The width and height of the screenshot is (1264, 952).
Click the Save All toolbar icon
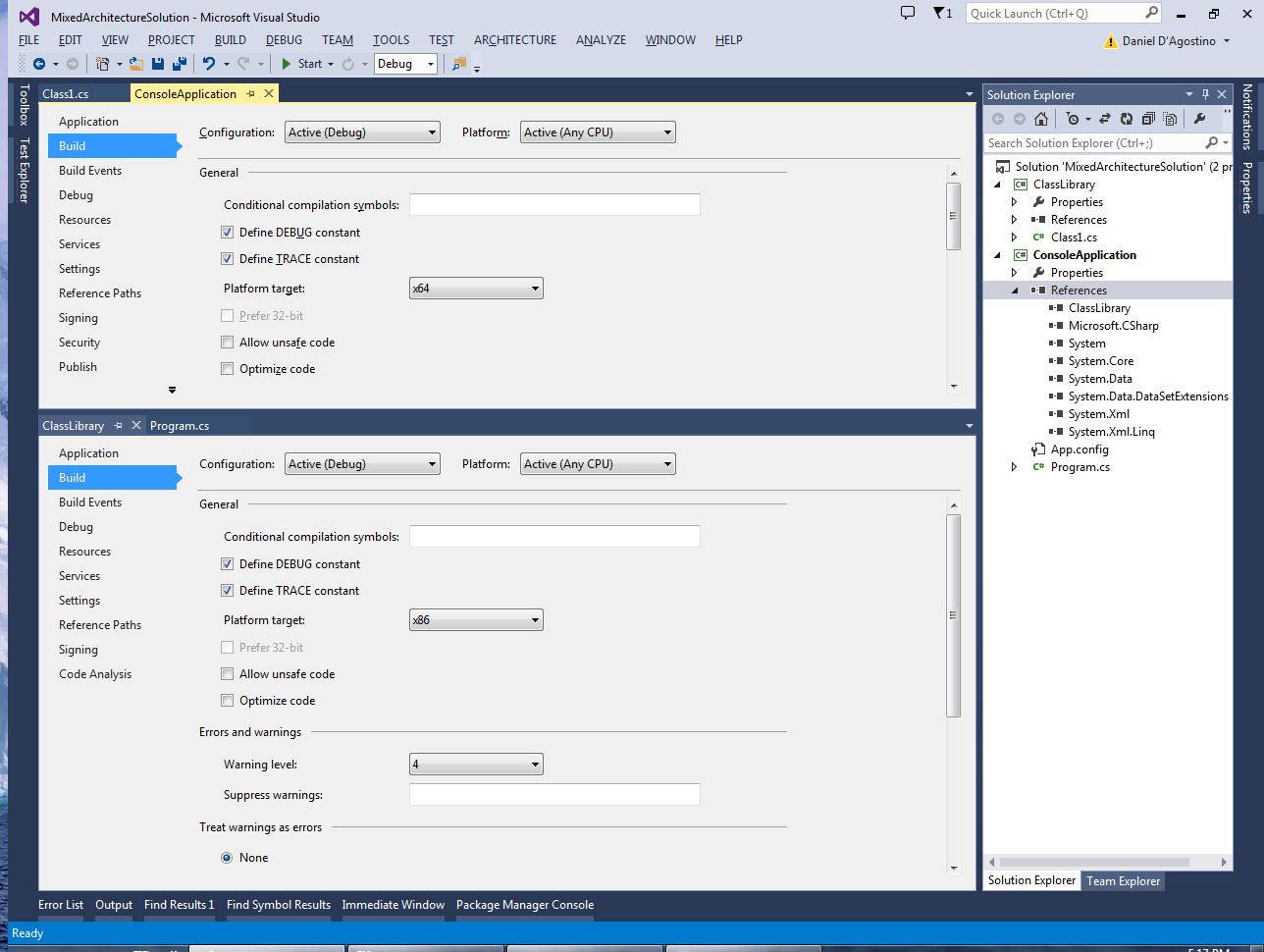click(x=180, y=64)
